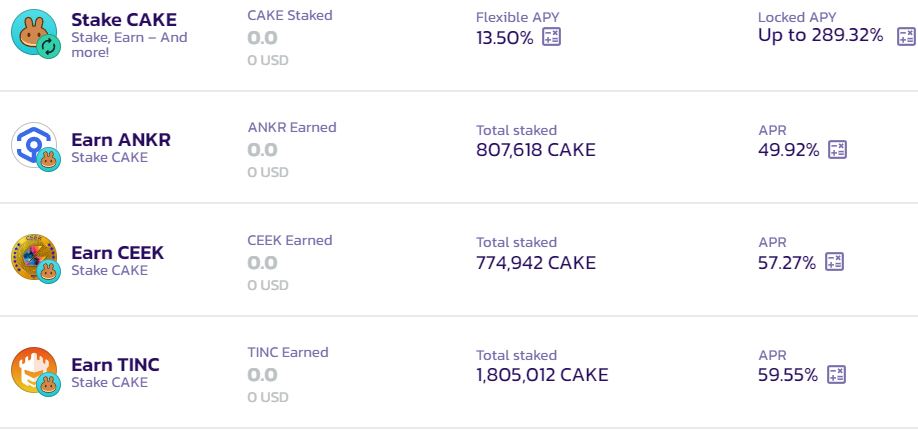Click the CAKE Staked amount

[262, 38]
